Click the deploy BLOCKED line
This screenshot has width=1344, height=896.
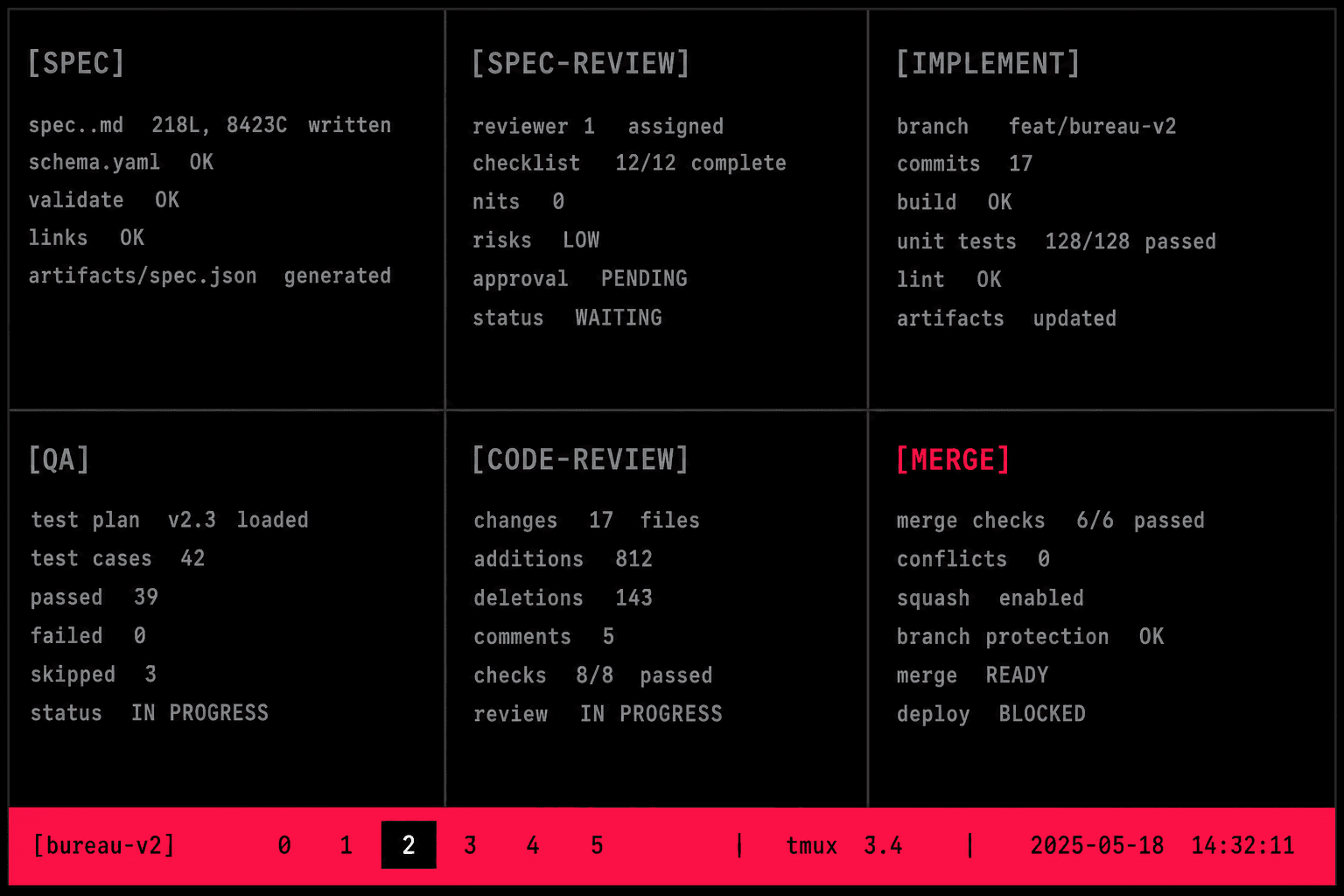991,714
